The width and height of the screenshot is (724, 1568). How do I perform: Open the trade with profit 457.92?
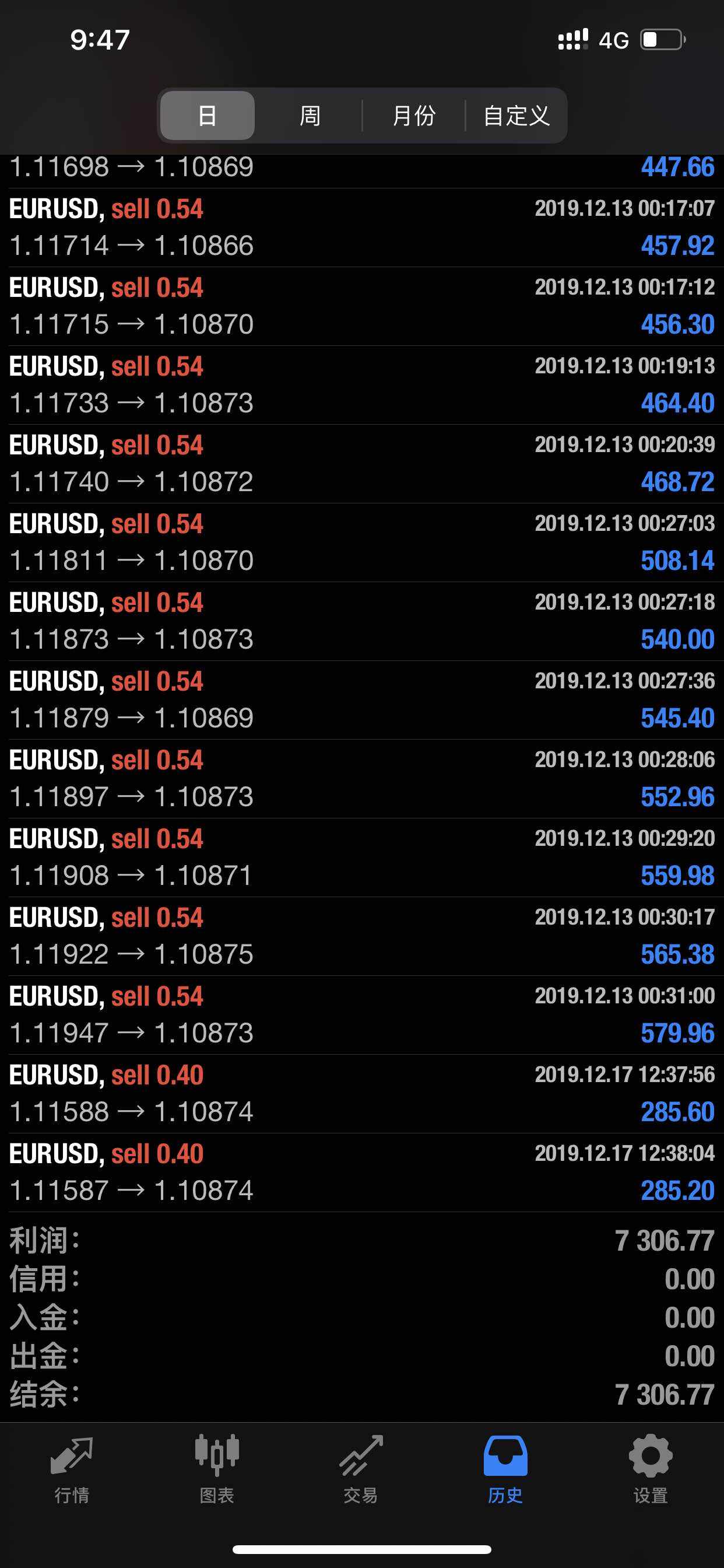(361, 228)
